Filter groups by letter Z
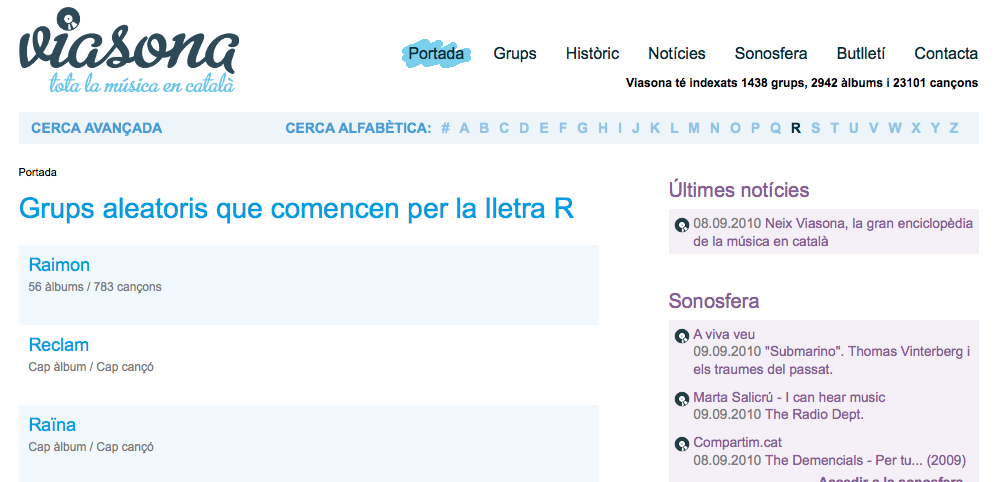Image resolution: width=1006 pixels, height=482 pixels. pyautogui.click(x=954, y=128)
